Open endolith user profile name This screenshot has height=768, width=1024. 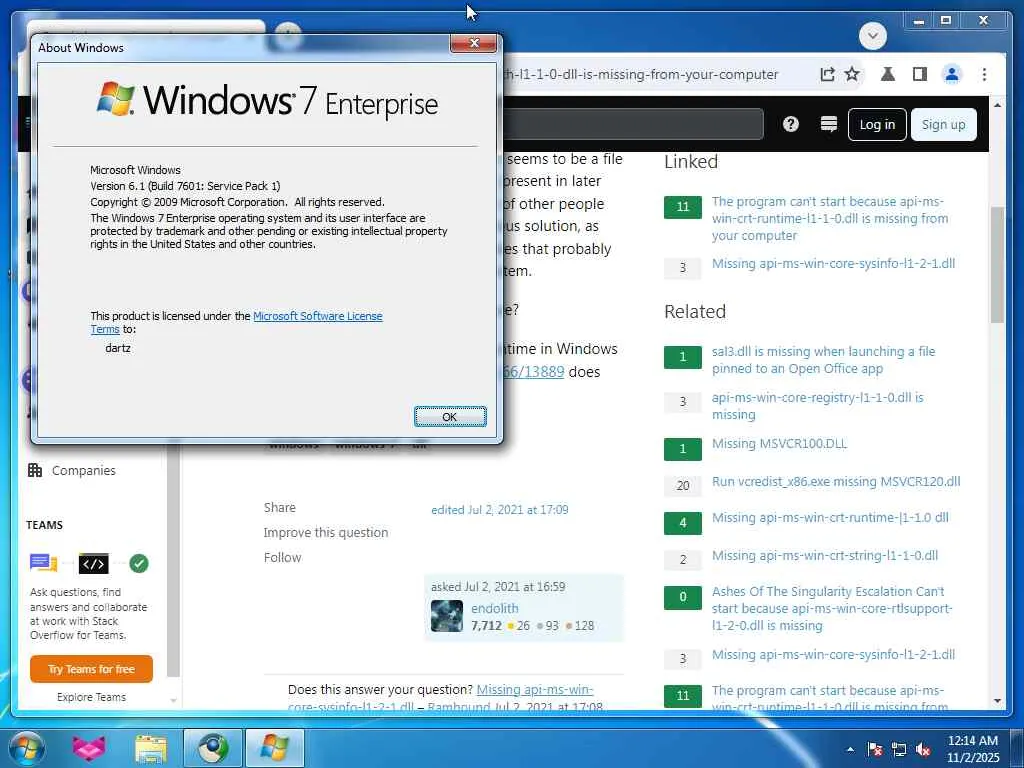[494, 608]
